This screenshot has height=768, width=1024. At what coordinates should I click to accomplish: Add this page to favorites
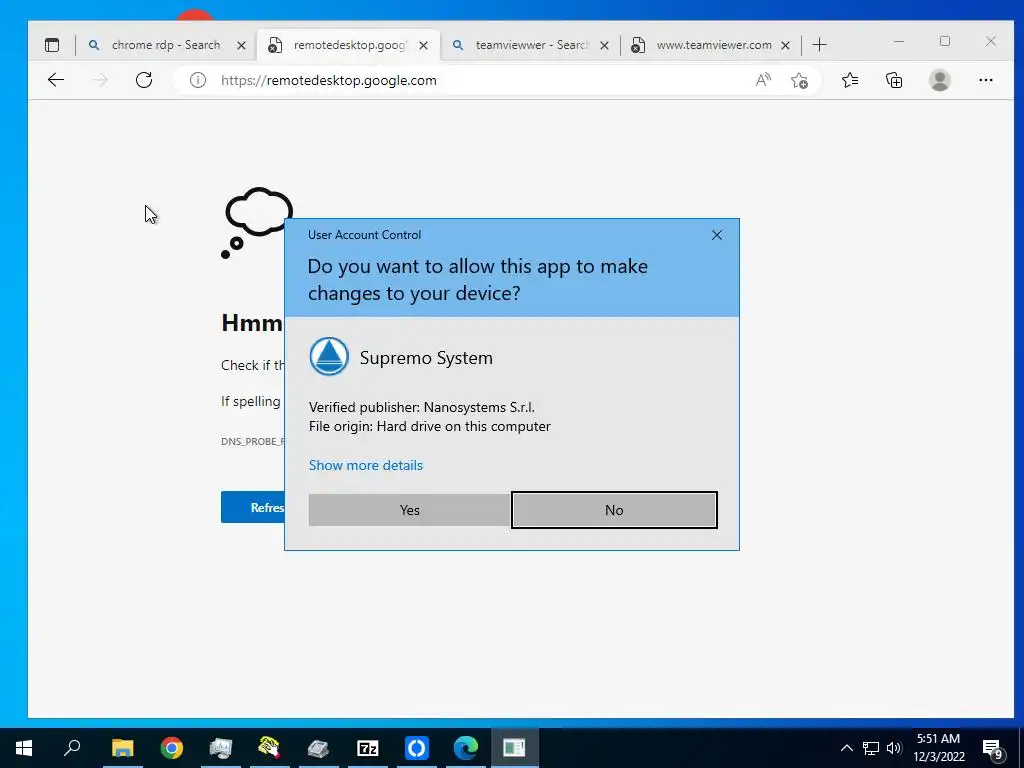point(799,80)
